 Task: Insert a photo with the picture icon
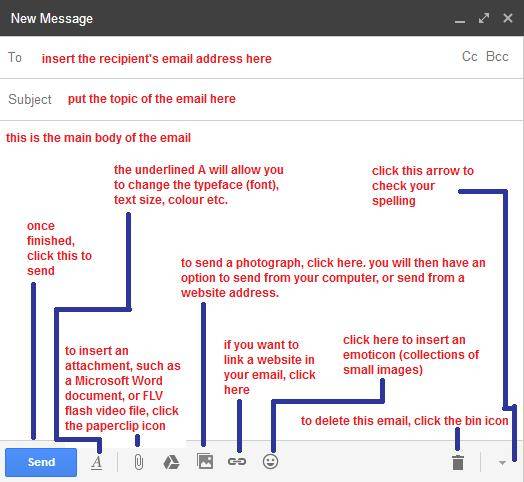205,462
